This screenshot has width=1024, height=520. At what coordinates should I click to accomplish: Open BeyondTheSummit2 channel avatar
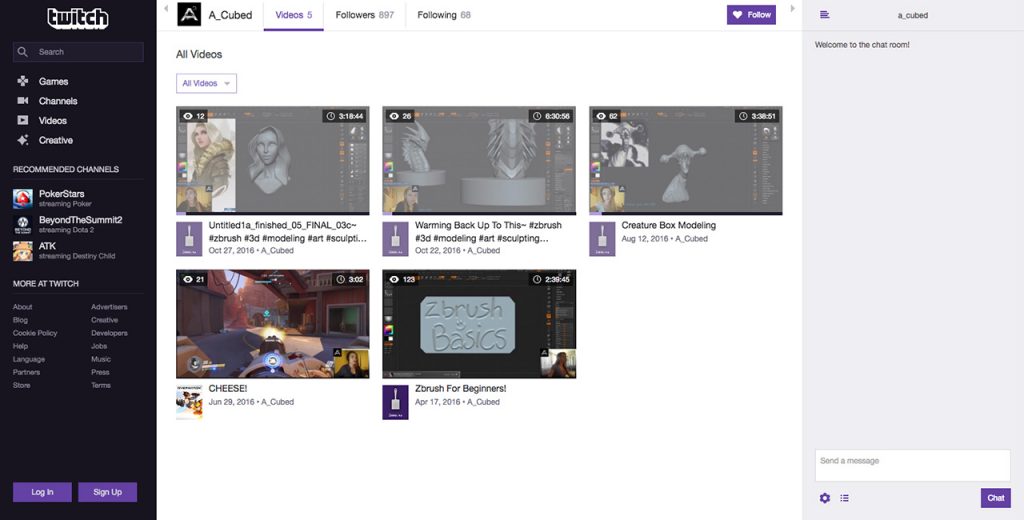(23, 225)
